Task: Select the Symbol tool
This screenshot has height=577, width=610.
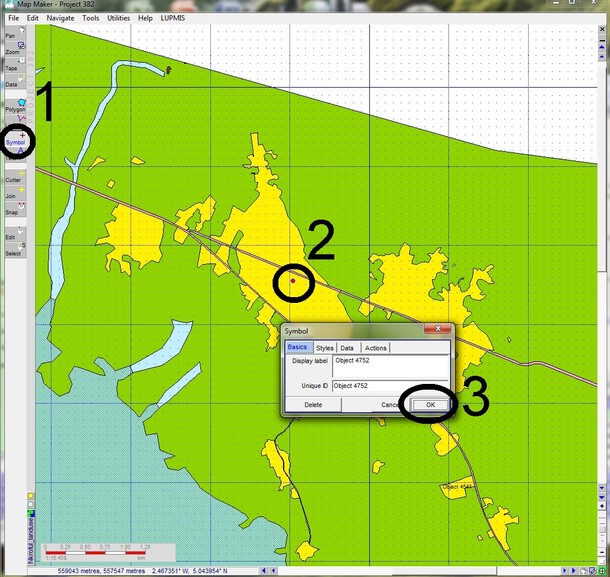Action: [15, 142]
